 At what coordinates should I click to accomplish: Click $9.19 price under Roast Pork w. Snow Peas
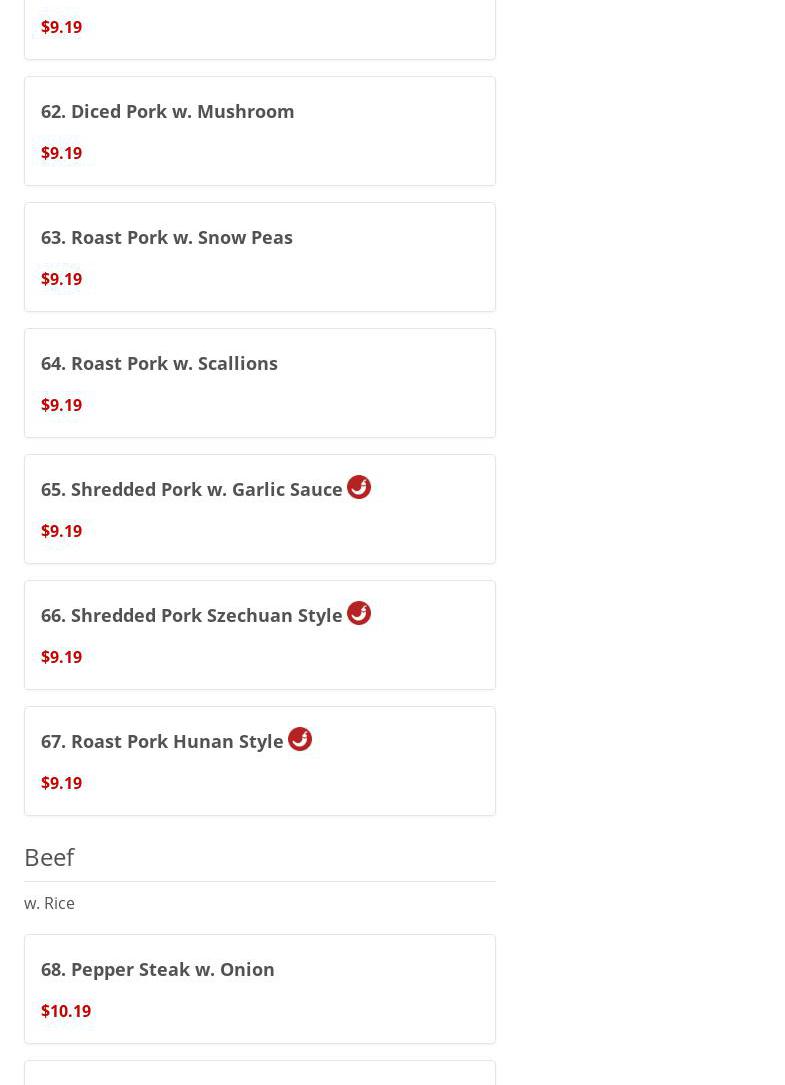(x=62, y=279)
